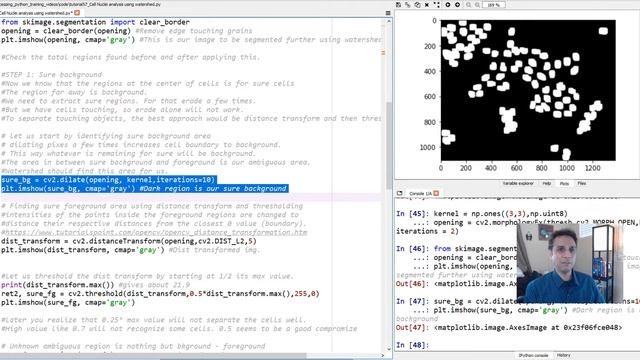Image resolution: width=640 pixels, height=360 pixels.
Task: Click '#Check the total regions found' comment
Action: [130, 57]
